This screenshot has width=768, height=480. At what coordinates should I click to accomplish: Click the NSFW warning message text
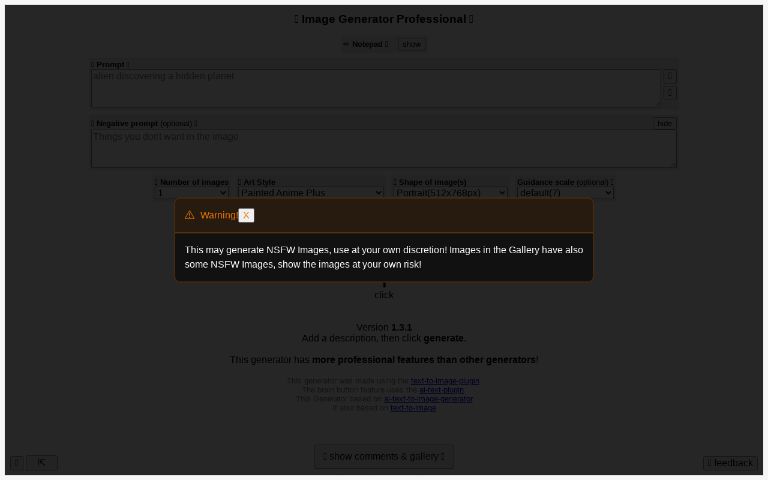point(384,257)
